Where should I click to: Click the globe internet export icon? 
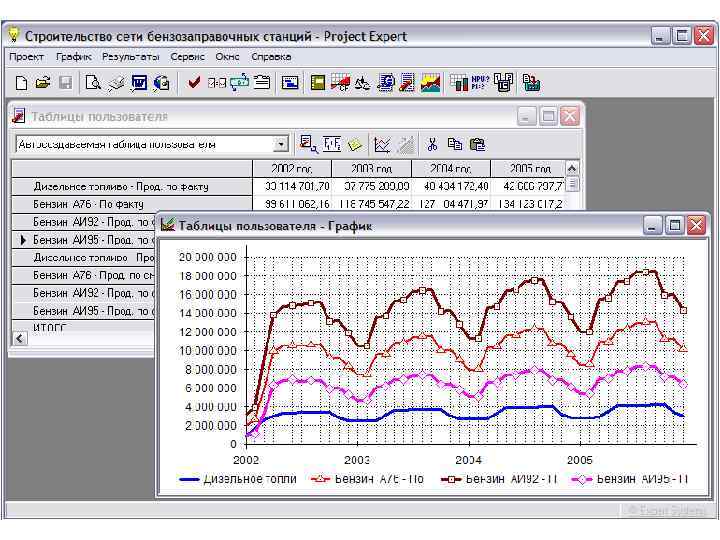tap(162, 83)
